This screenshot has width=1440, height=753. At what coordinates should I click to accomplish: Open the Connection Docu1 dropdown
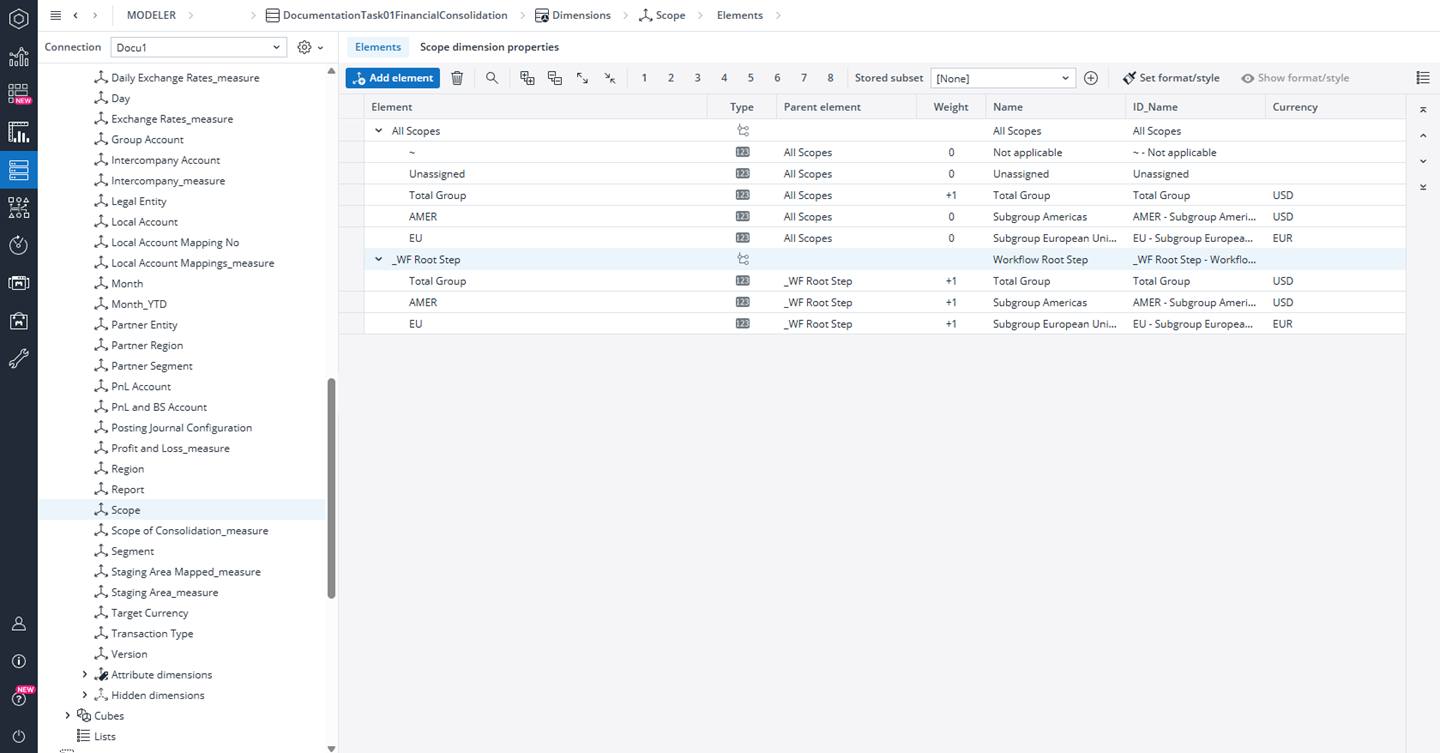coord(198,47)
